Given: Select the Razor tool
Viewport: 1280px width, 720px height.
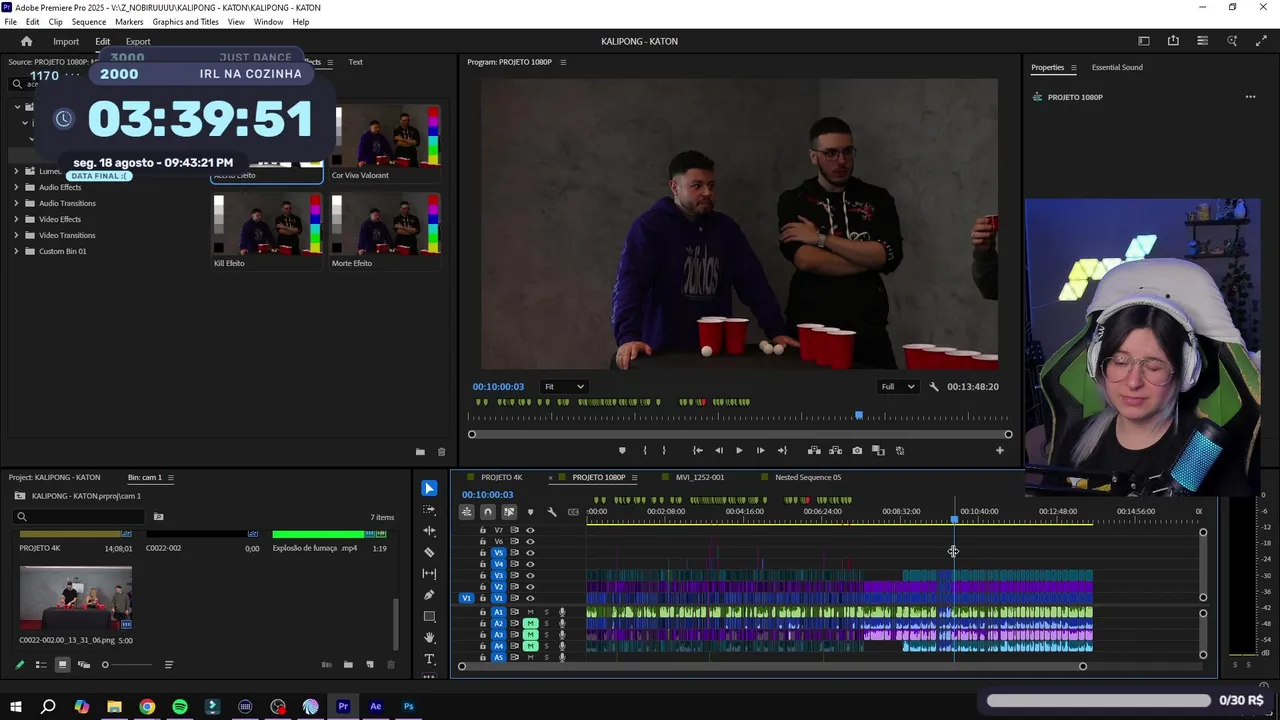Looking at the screenshot, I should (x=429, y=552).
